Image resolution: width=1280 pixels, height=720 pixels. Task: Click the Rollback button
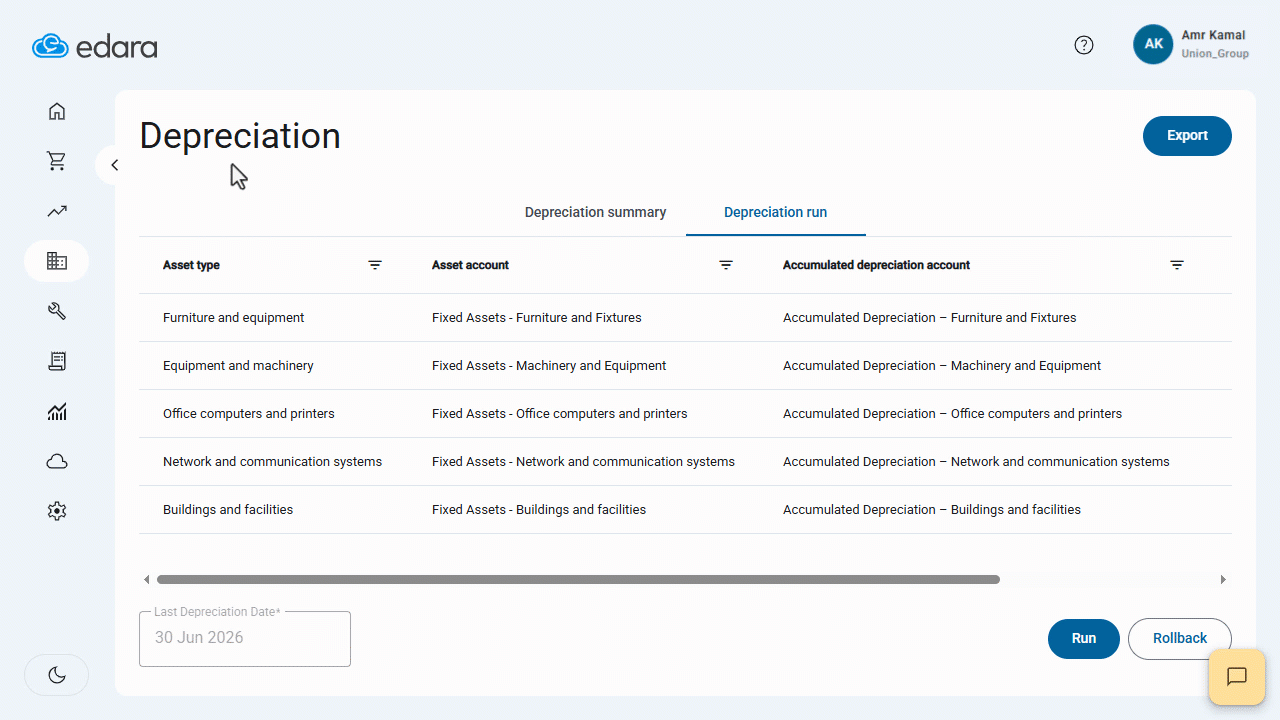[1180, 638]
